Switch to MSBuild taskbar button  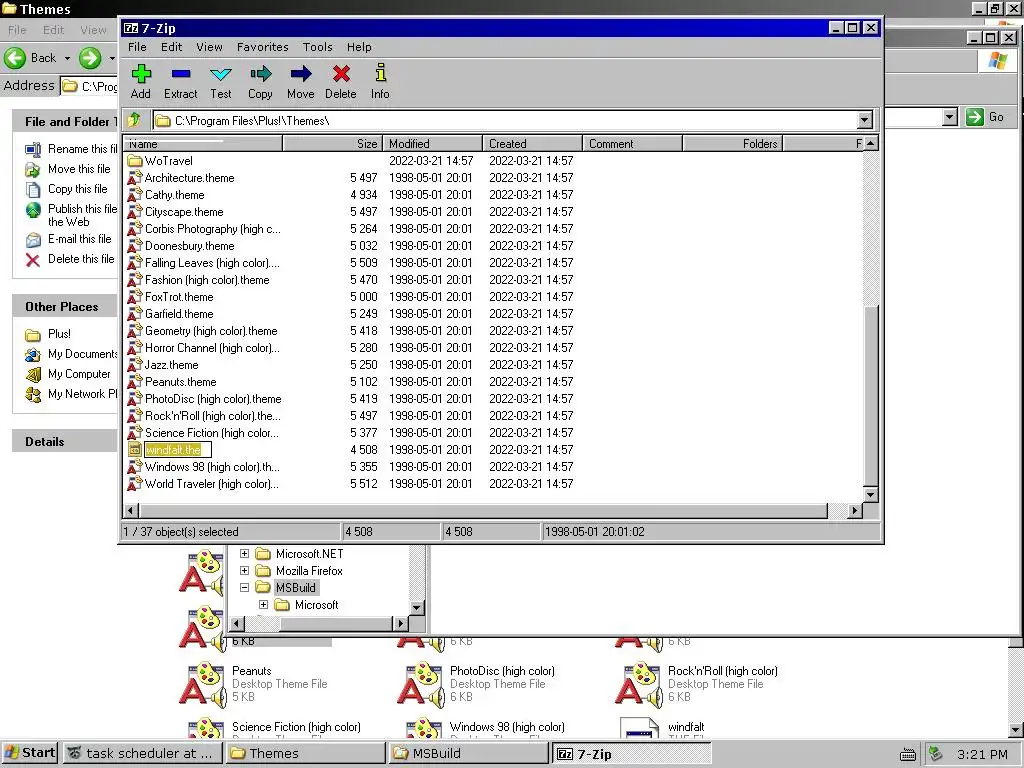[x=468, y=753]
